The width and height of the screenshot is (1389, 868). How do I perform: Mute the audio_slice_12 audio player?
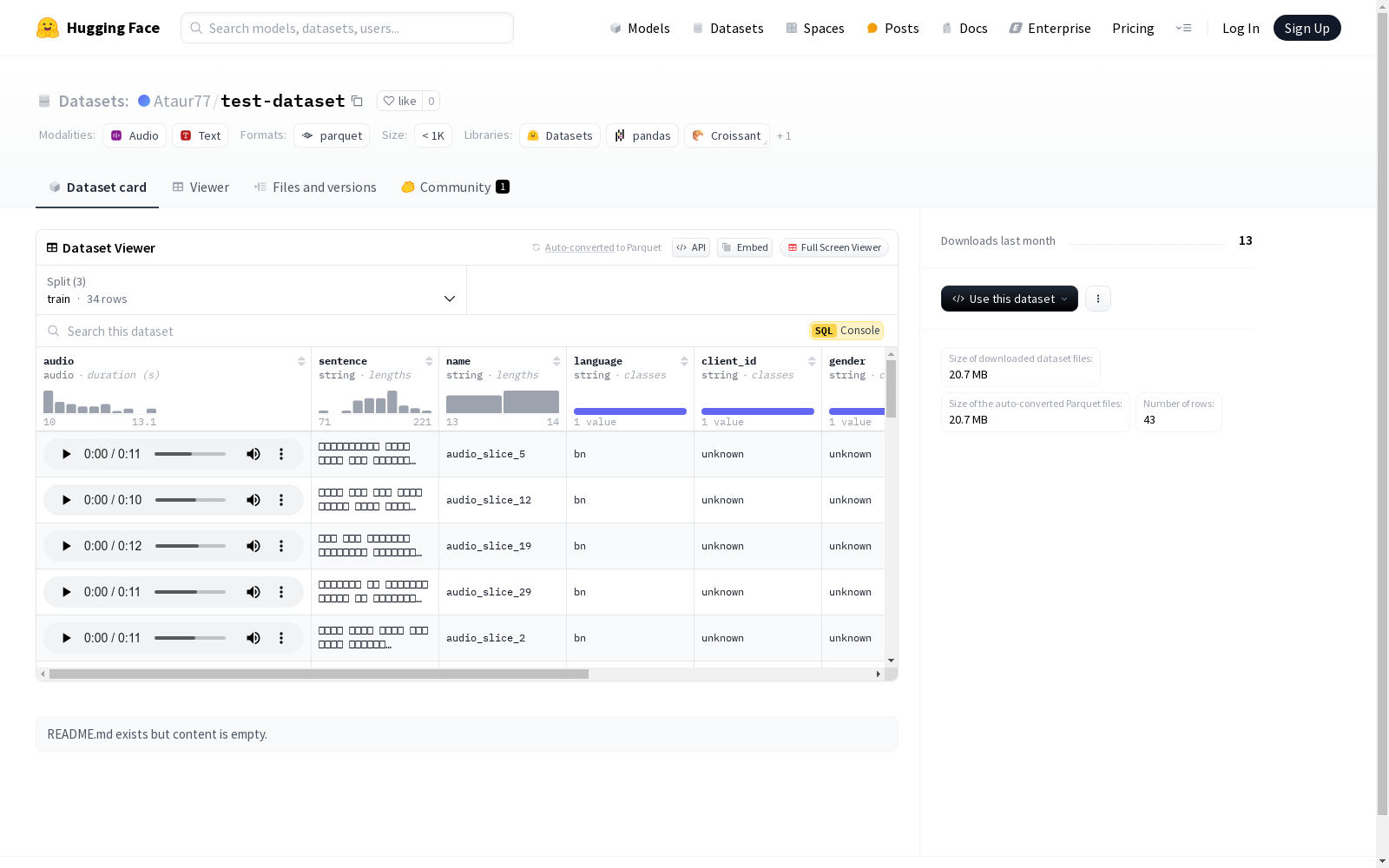click(253, 500)
